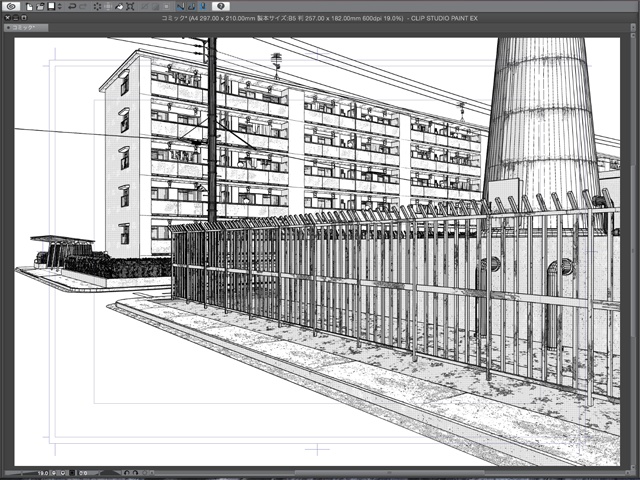
Task: Click the 0.0 rotation angle field
Action: 83,473
